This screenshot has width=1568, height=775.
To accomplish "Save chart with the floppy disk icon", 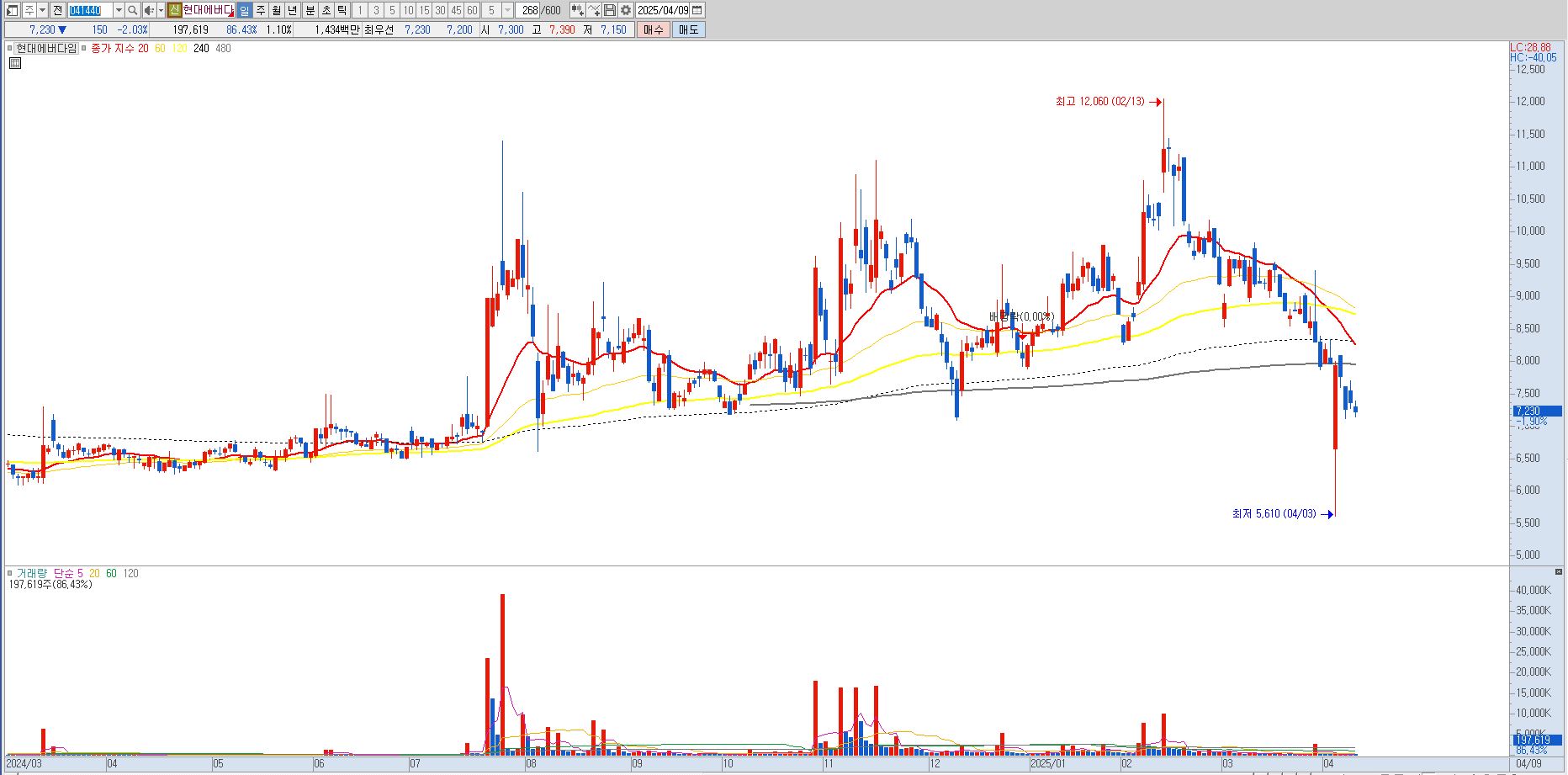I will [610, 10].
